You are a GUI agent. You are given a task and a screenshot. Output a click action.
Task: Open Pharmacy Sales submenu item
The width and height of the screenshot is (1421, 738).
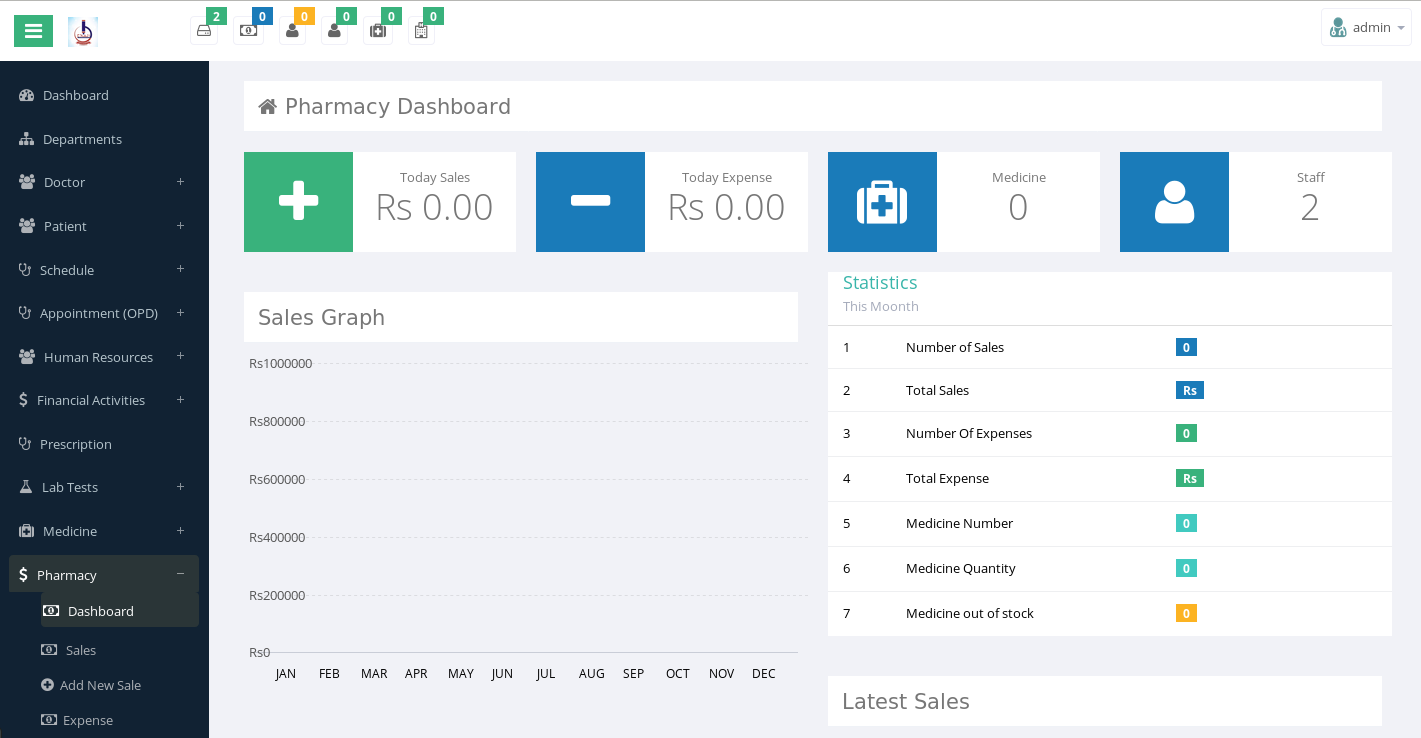pyautogui.click(x=120, y=650)
